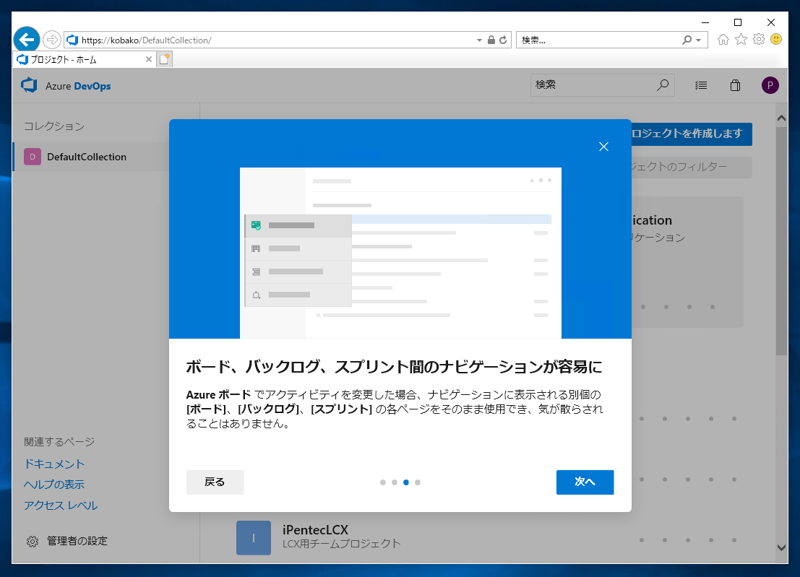Select the second page indicator dot
Screen dimensions: 800x577
click(394, 482)
